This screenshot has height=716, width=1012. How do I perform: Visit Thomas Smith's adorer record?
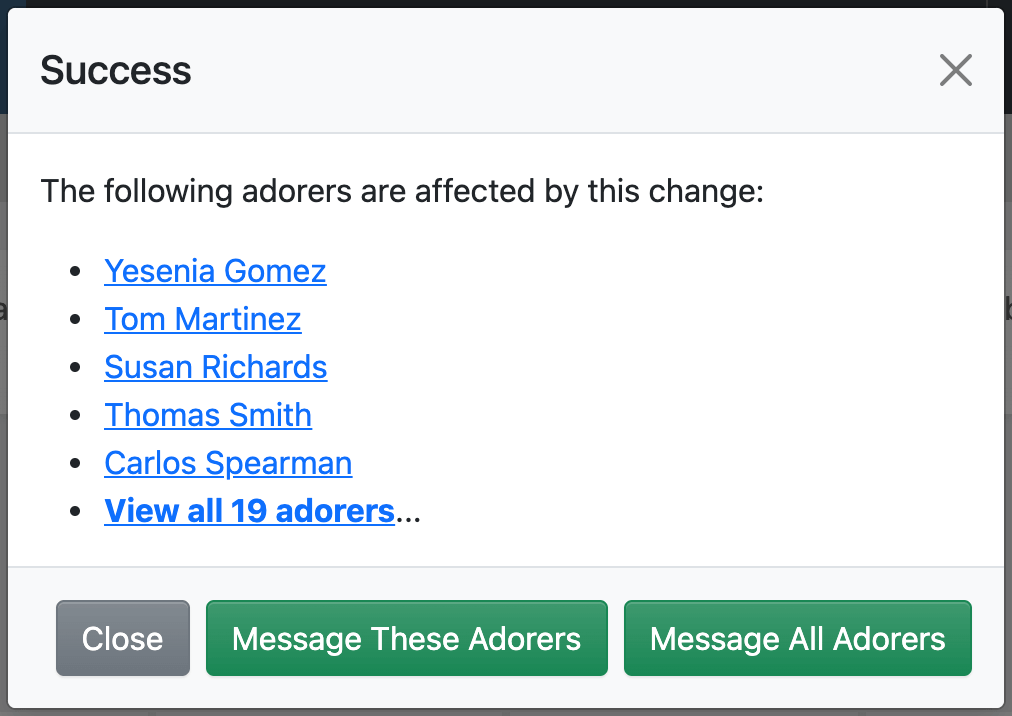pyautogui.click(x=208, y=415)
